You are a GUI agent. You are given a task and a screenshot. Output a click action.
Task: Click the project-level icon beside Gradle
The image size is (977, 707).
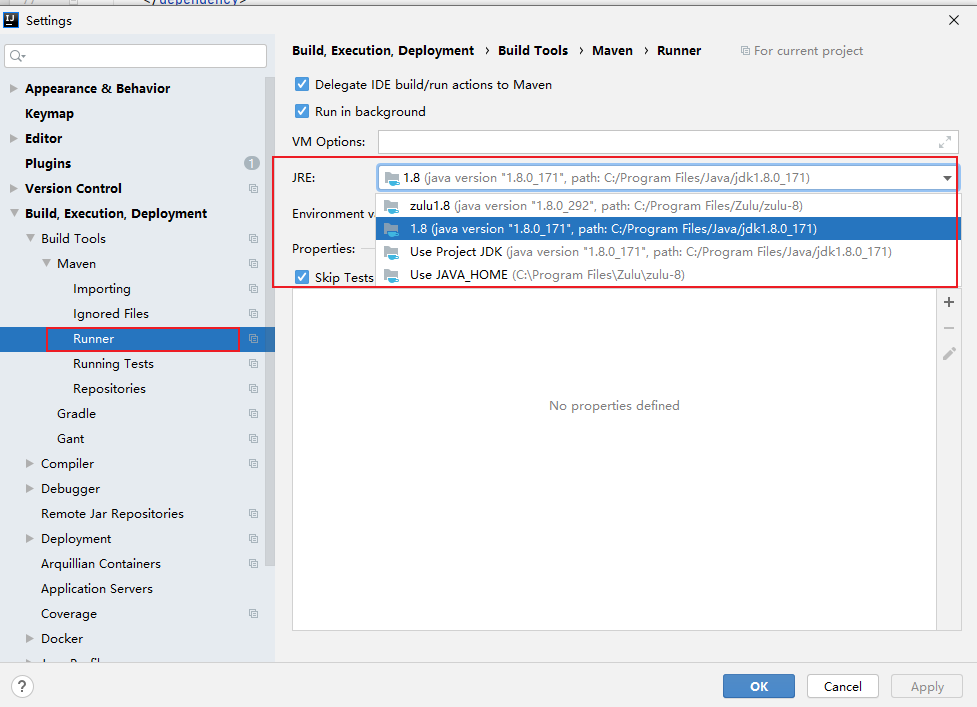tap(254, 414)
